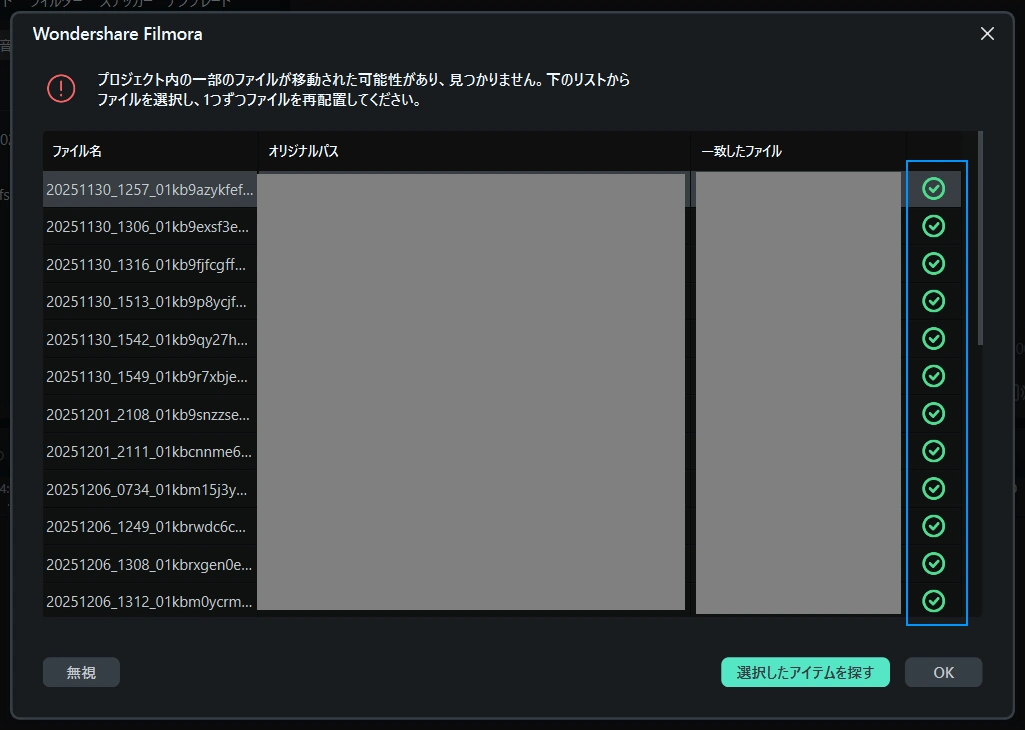This screenshot has width=1025, height=730.
Task: Click matched-status icon for 20251206_1312 file
Action: click(x=933, y=601)
